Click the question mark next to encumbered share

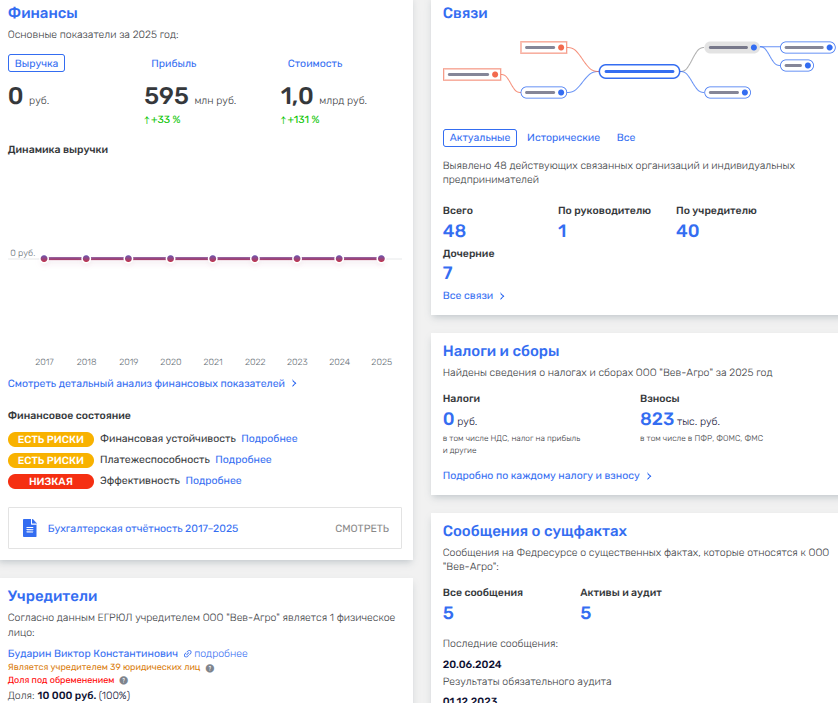(x=123, y=681)
